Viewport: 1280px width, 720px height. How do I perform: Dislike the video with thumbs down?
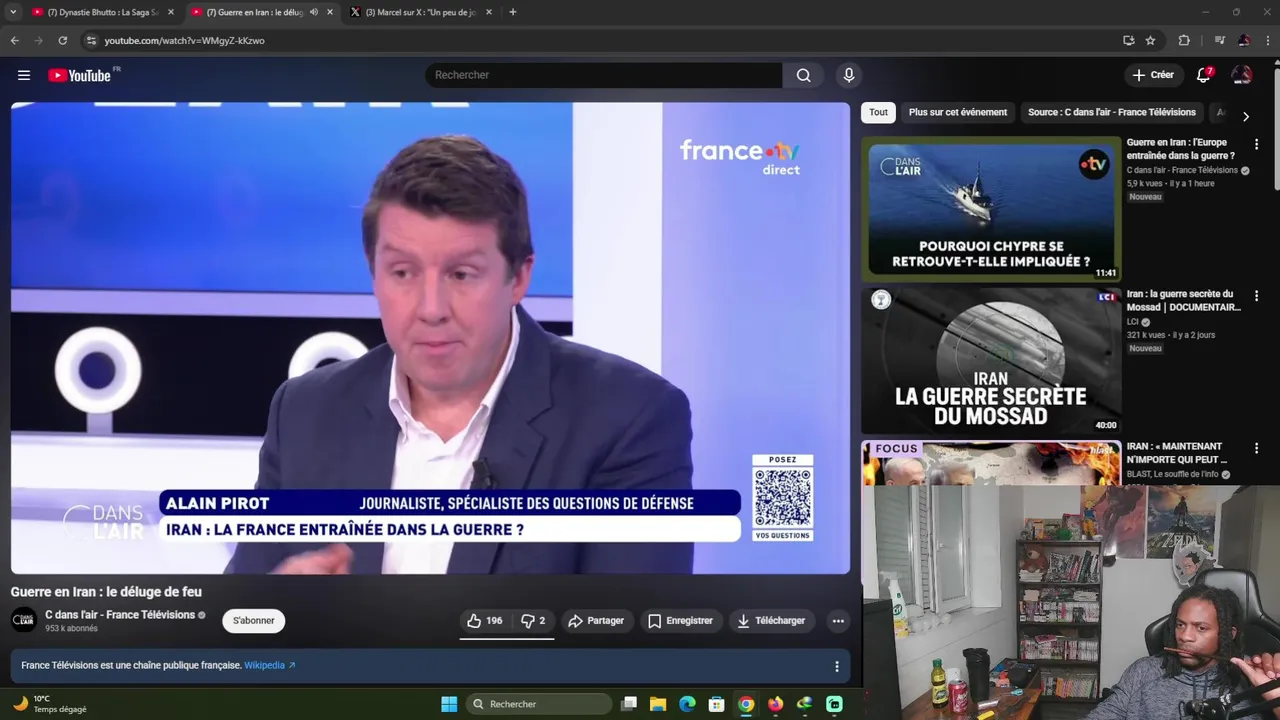point(533,621)
